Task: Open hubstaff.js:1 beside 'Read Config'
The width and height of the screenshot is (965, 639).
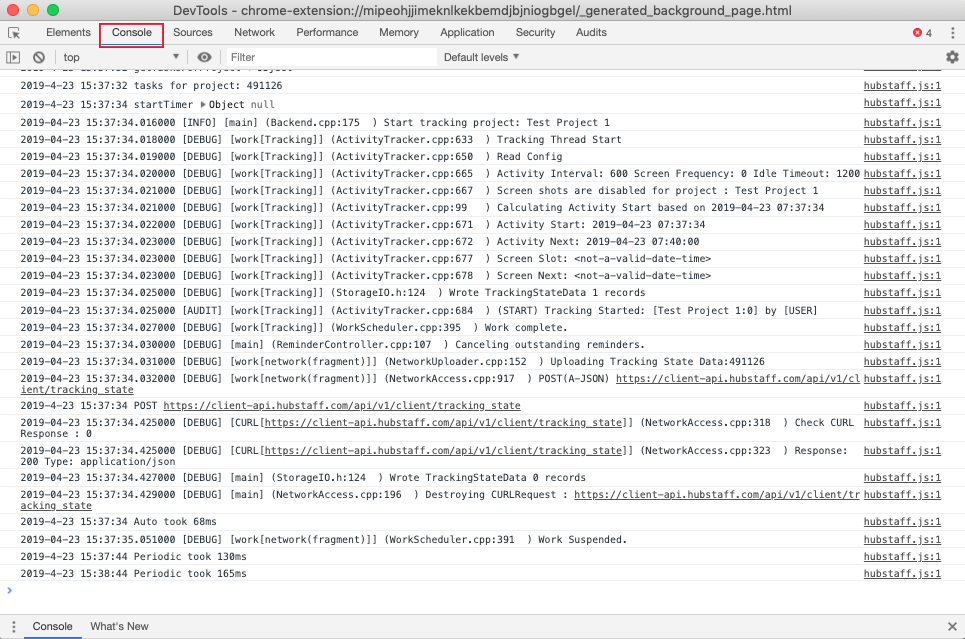Action: pos(902,157)
